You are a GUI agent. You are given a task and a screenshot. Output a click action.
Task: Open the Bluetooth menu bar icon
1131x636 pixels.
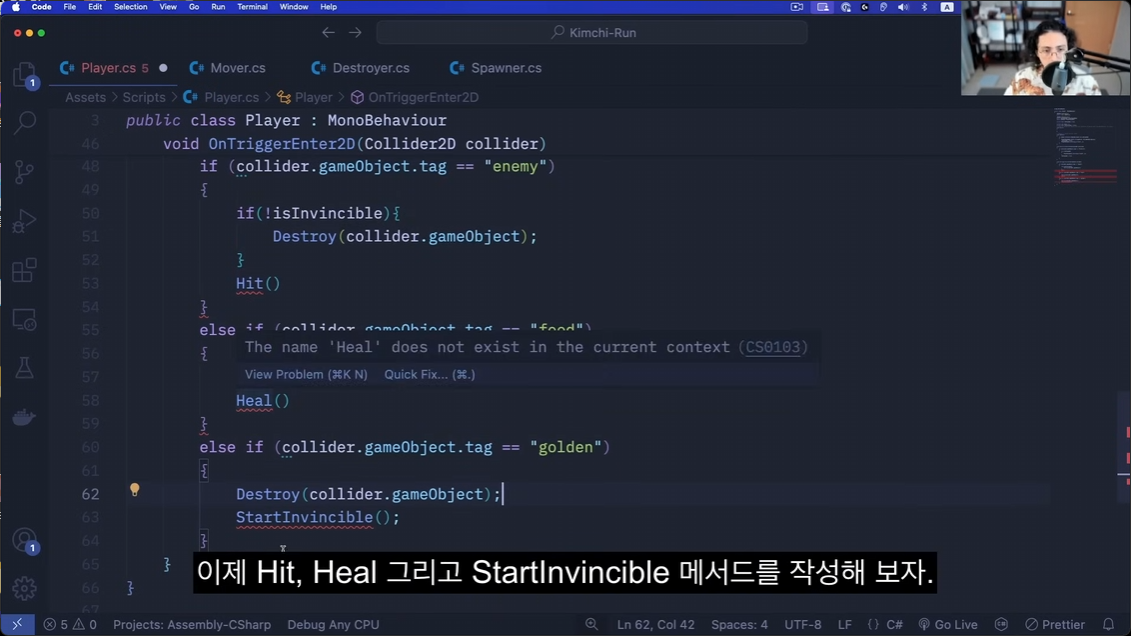[925, 6]
